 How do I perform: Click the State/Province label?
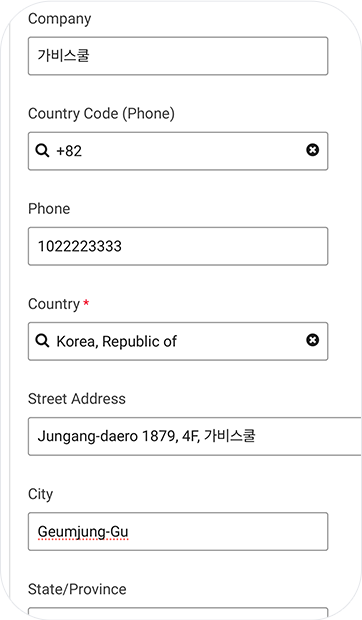[77, 589]
